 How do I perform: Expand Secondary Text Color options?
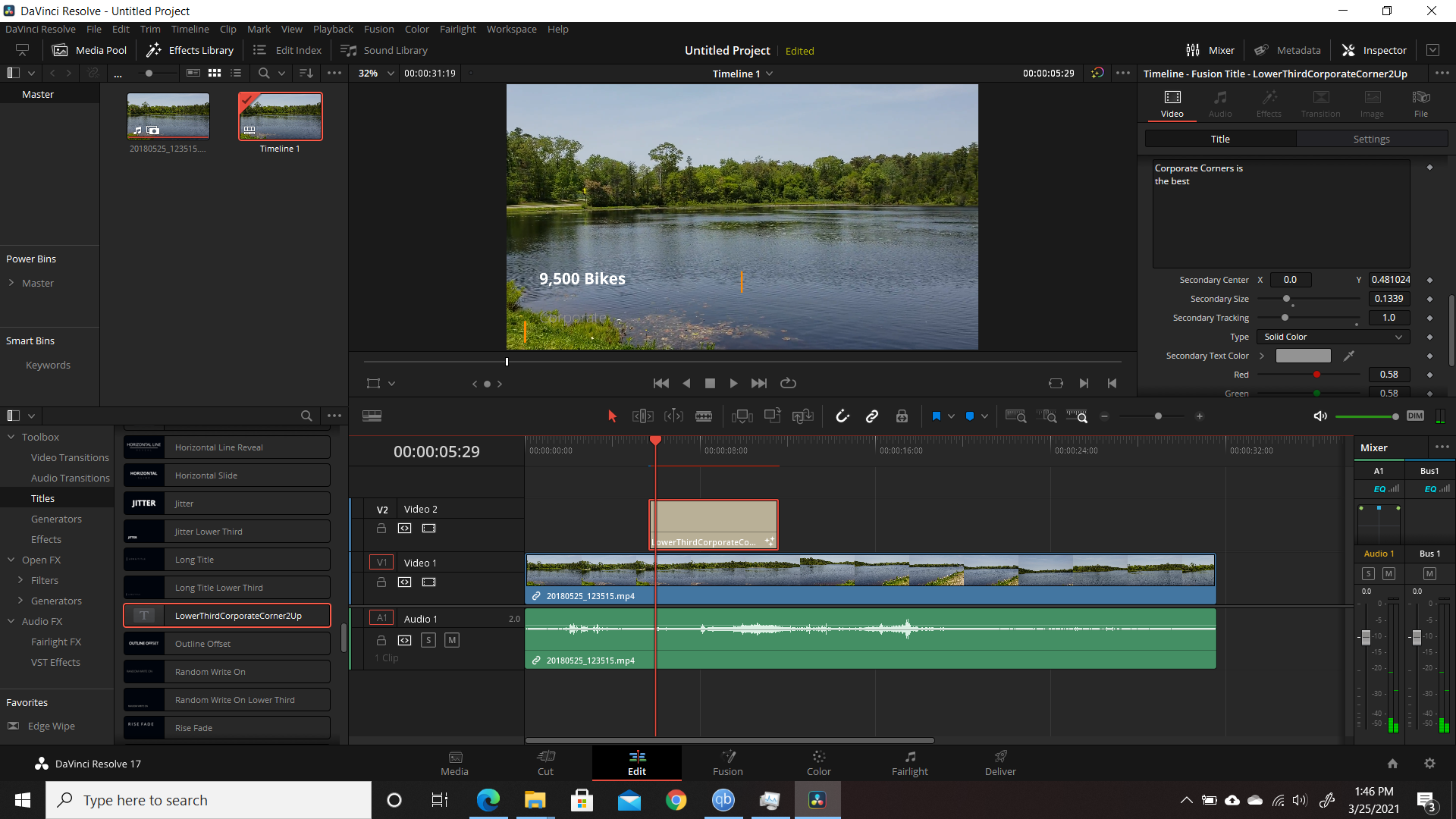point(1262,356)
